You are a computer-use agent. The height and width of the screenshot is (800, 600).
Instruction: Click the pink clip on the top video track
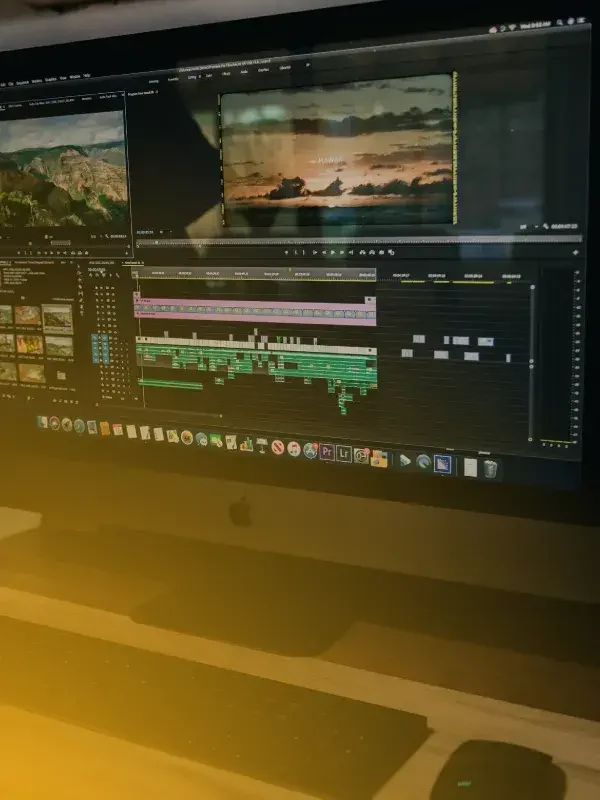(x=255, y=304)
